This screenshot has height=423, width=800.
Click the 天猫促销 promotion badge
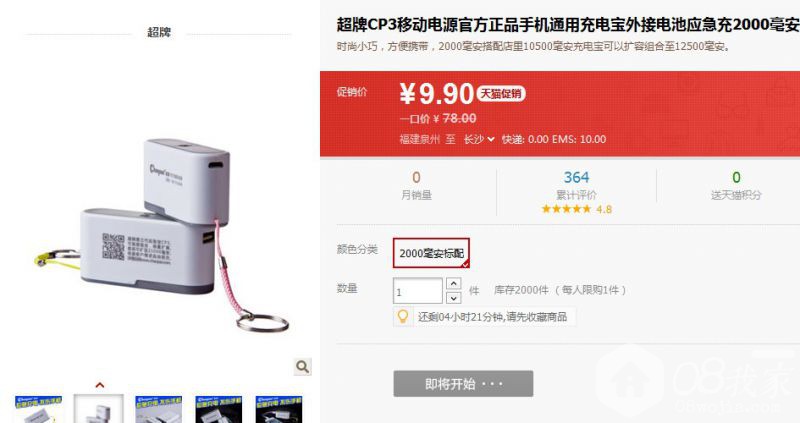501,93
